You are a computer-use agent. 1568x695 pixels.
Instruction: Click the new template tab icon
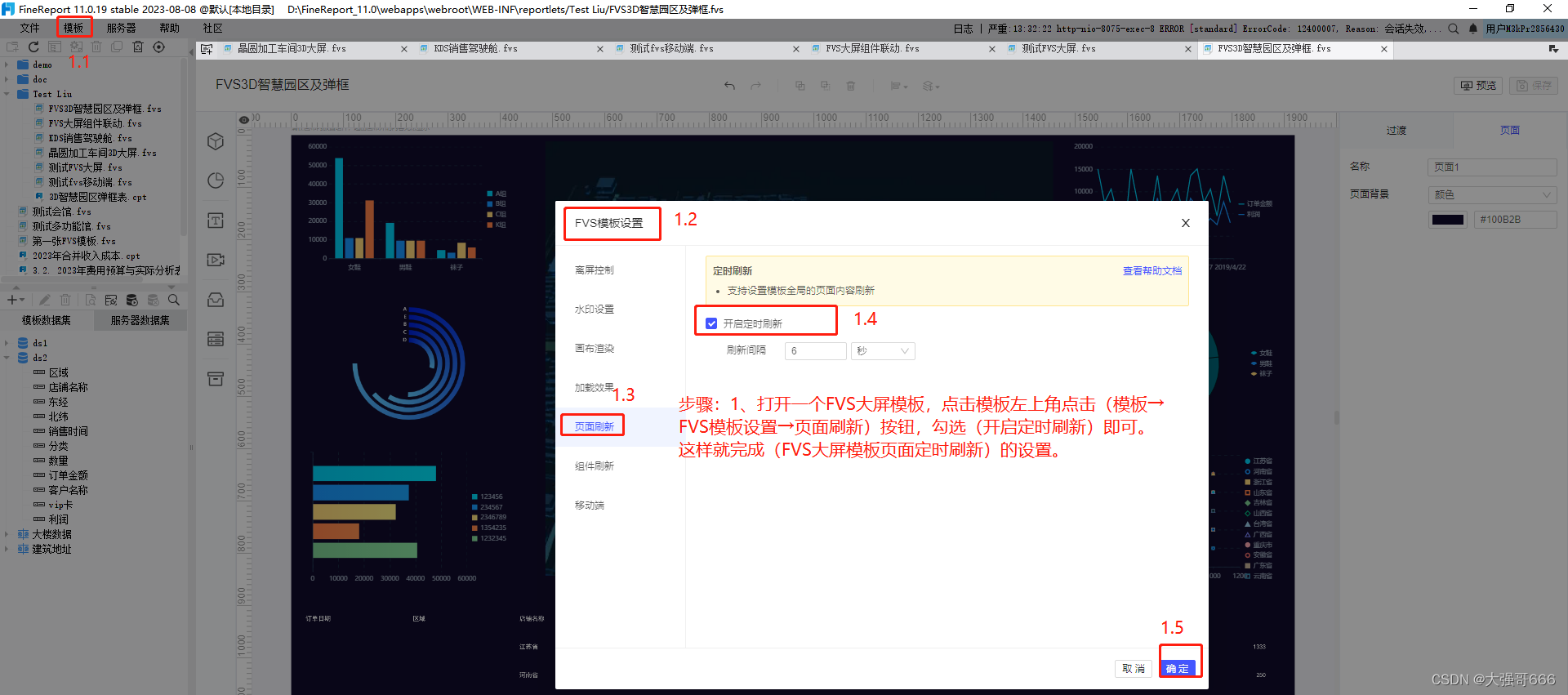pyautogui.click(x=207, y=49)
